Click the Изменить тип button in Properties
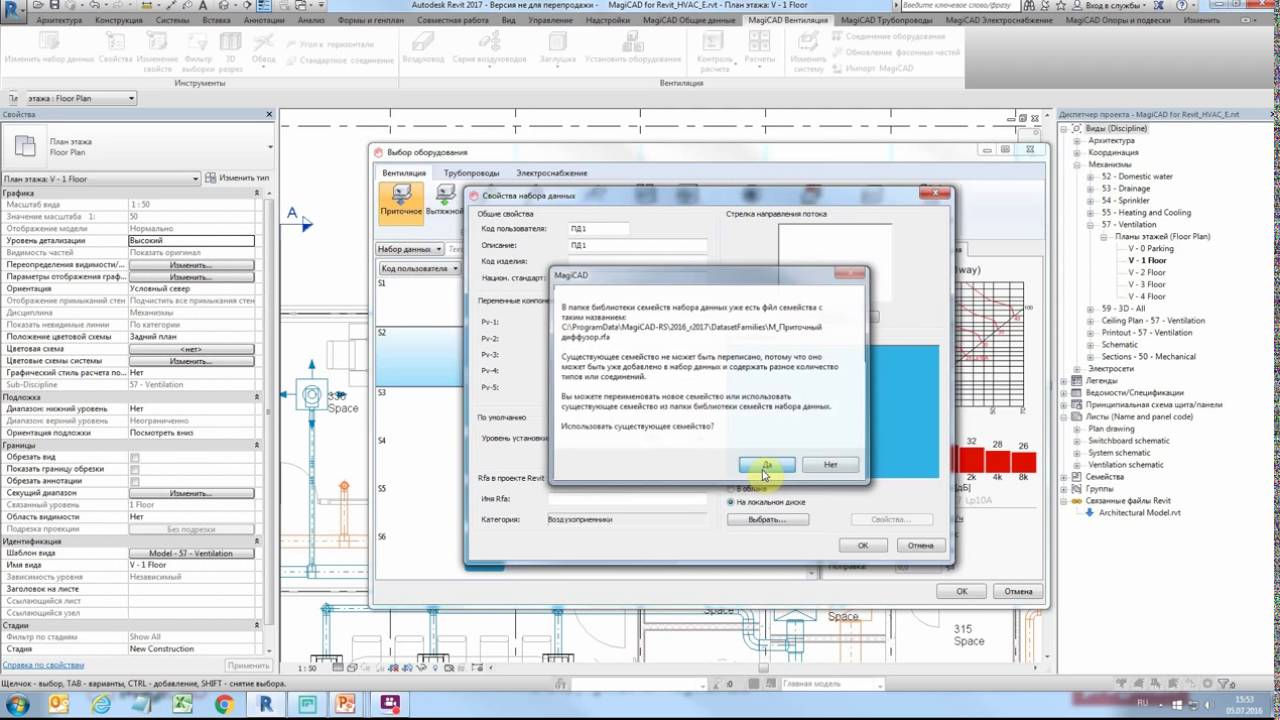 point(238,178)
